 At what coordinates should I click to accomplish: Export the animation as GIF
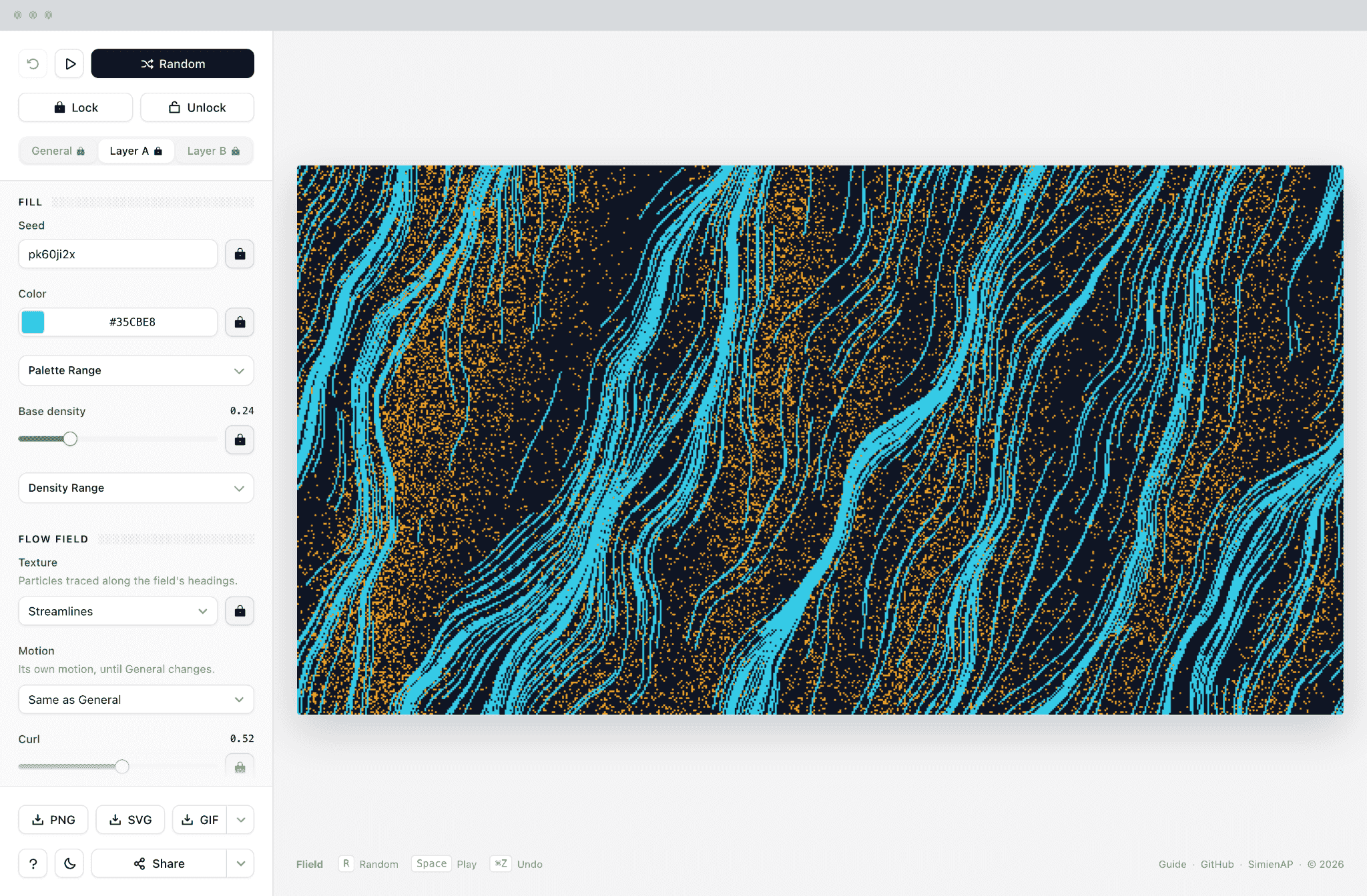(x=200, y=819)
